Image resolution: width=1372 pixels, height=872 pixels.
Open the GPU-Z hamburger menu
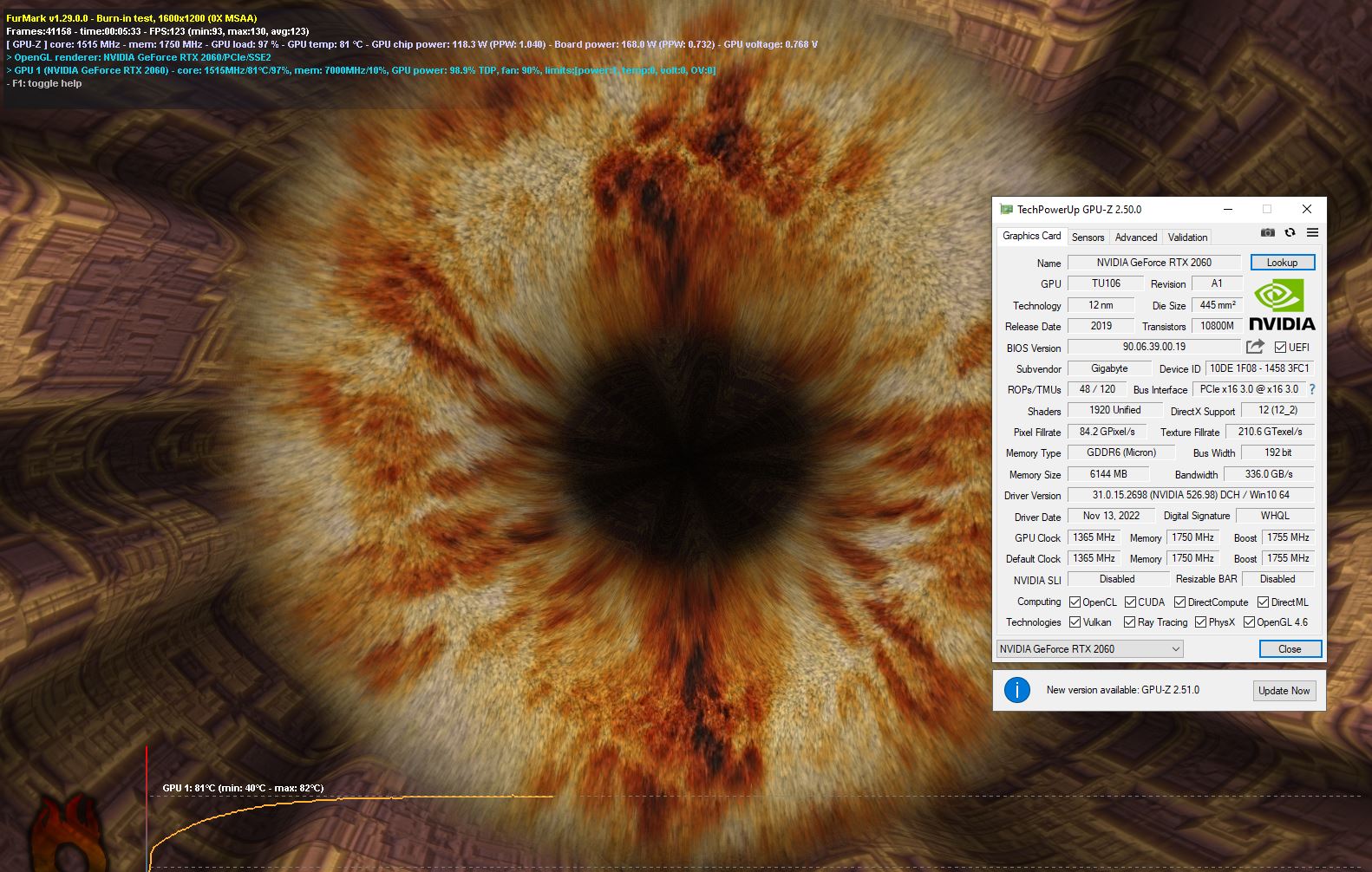click(1312, 232)
